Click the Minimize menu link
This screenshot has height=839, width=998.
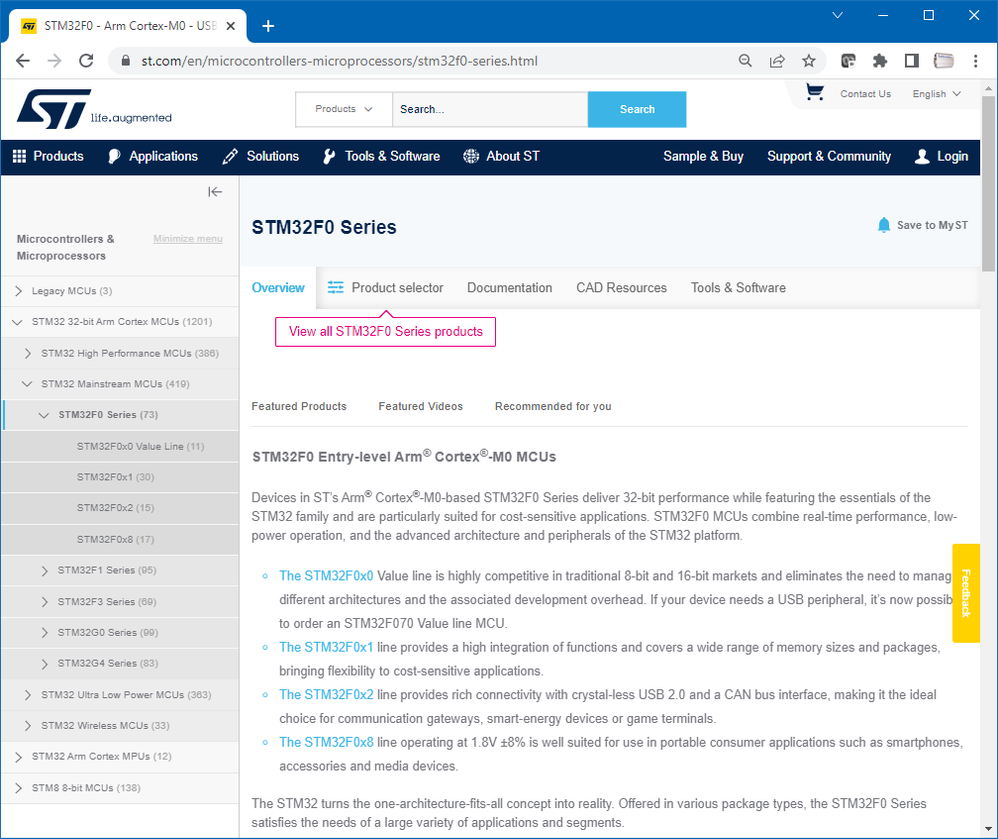click(188, 239)
